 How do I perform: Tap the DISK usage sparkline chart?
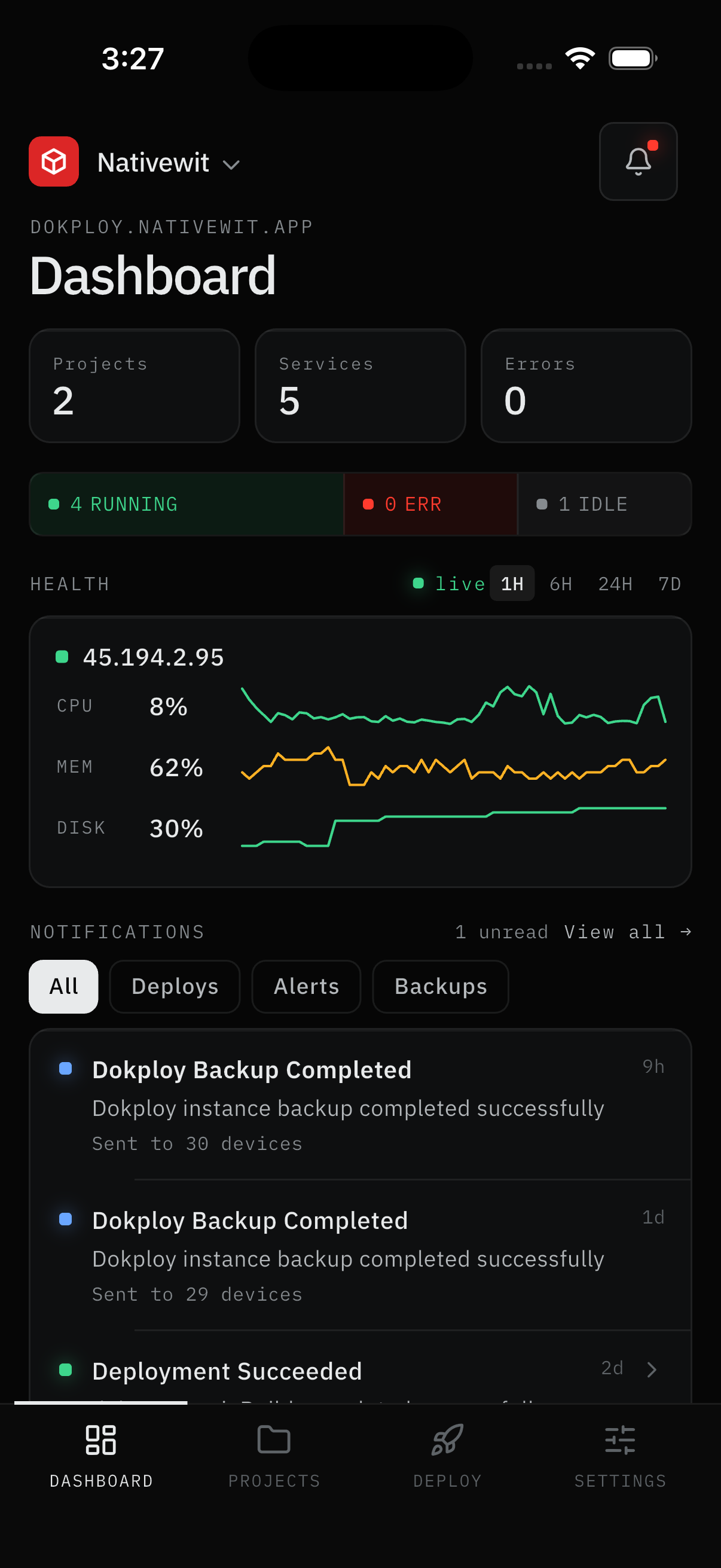pyautogui.click(x=454, y=826)
